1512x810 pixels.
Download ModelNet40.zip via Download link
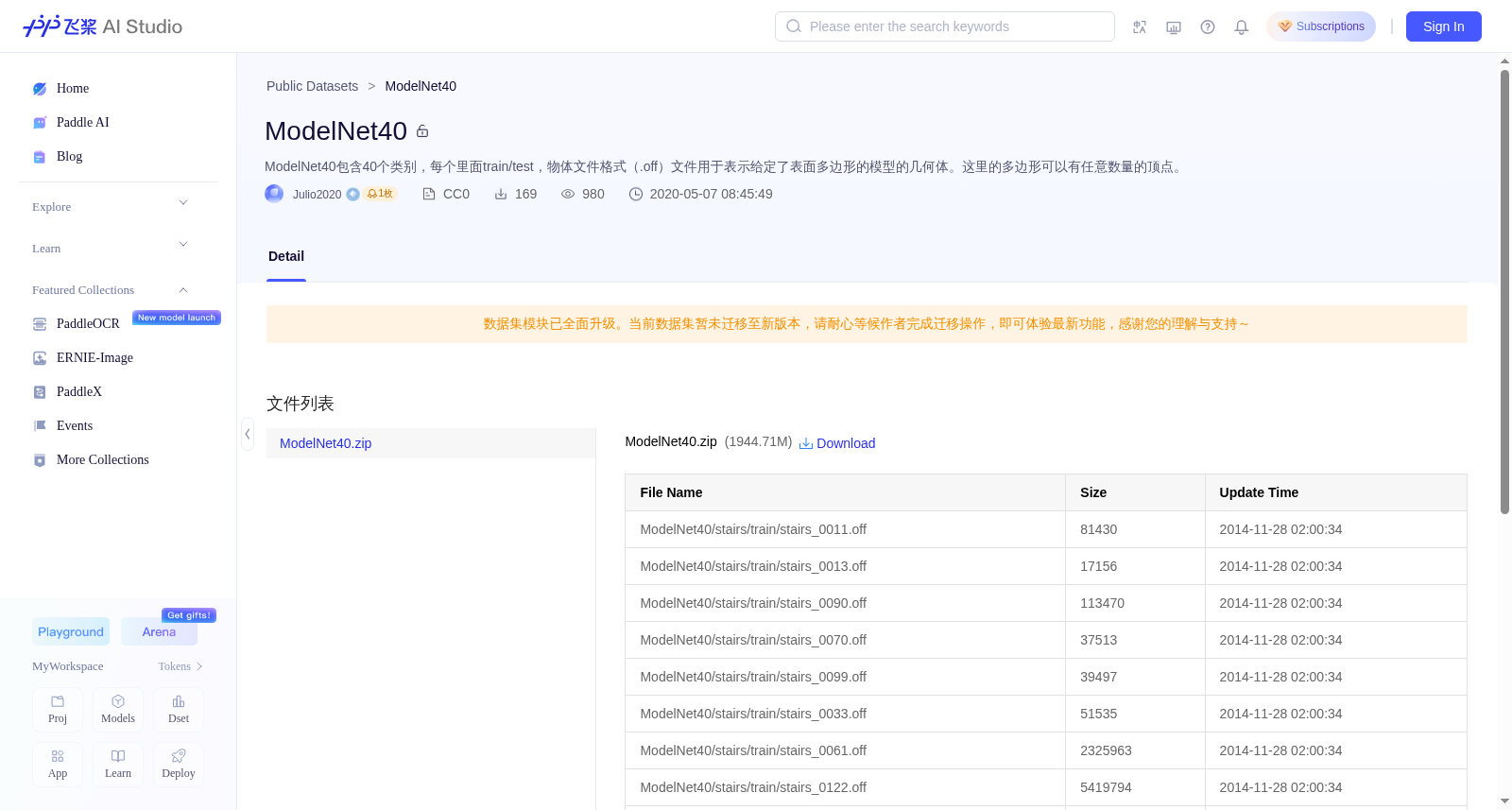coord(837,443)
